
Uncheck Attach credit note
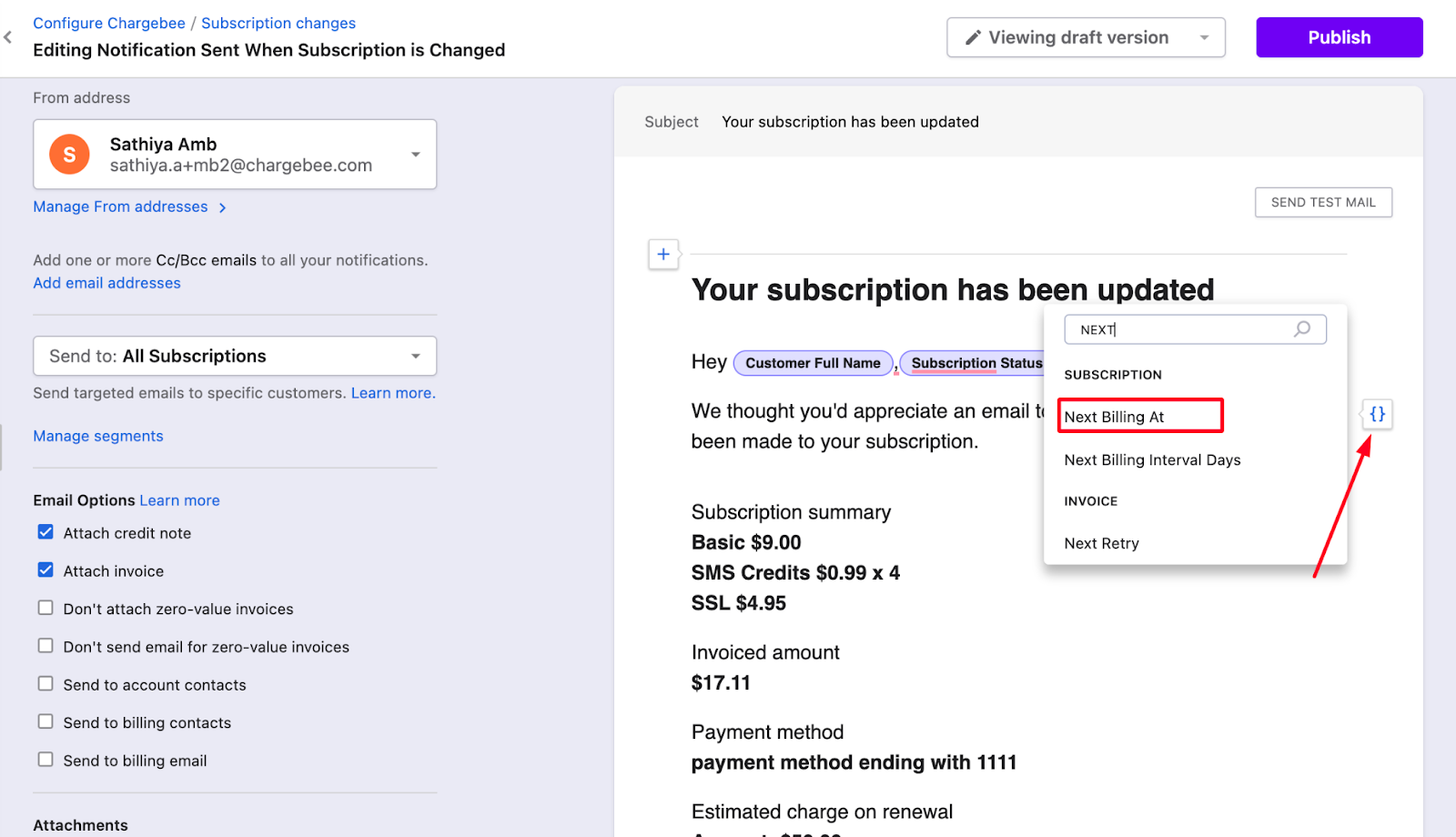point(45,532)
